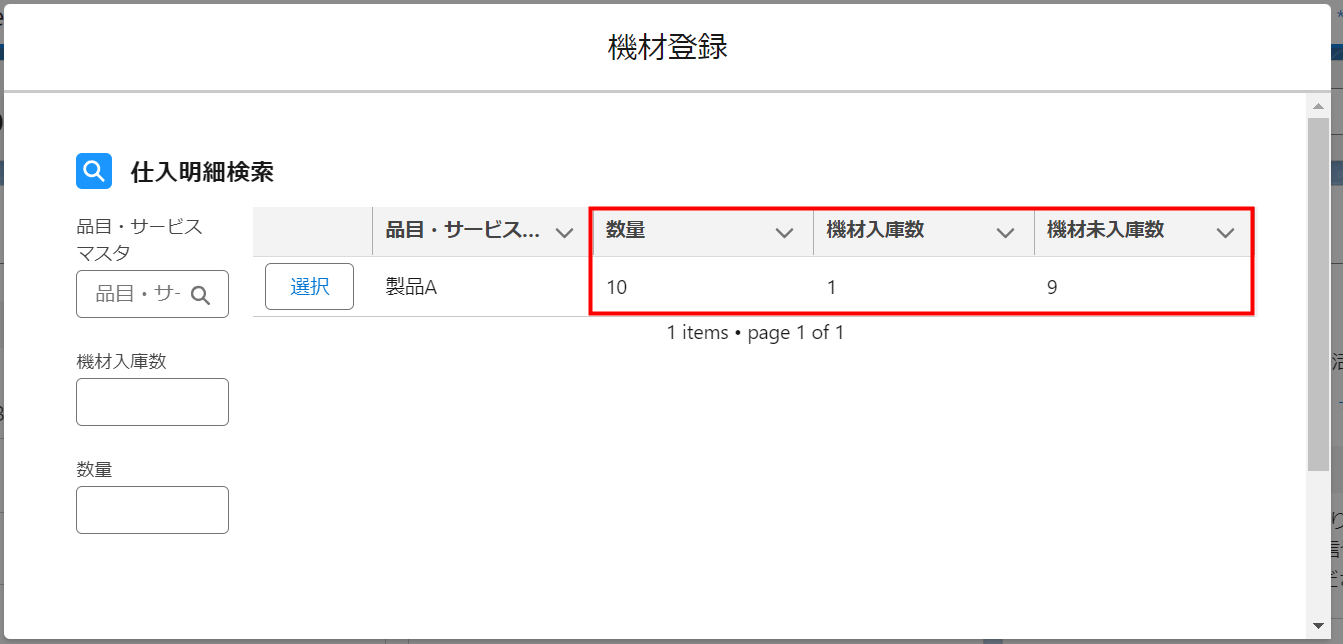This screenshot has width=1343, height=644.
Task: Expand the 数量 column header chevron
Action: point(784,233)
